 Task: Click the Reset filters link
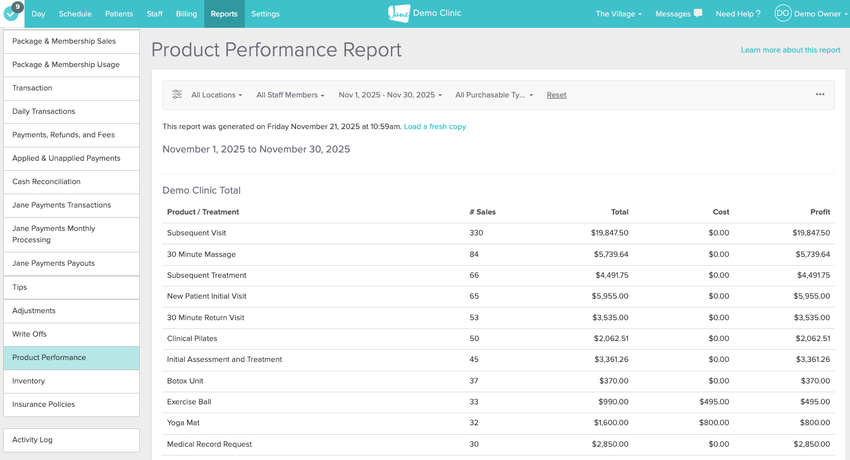point(556,95)
